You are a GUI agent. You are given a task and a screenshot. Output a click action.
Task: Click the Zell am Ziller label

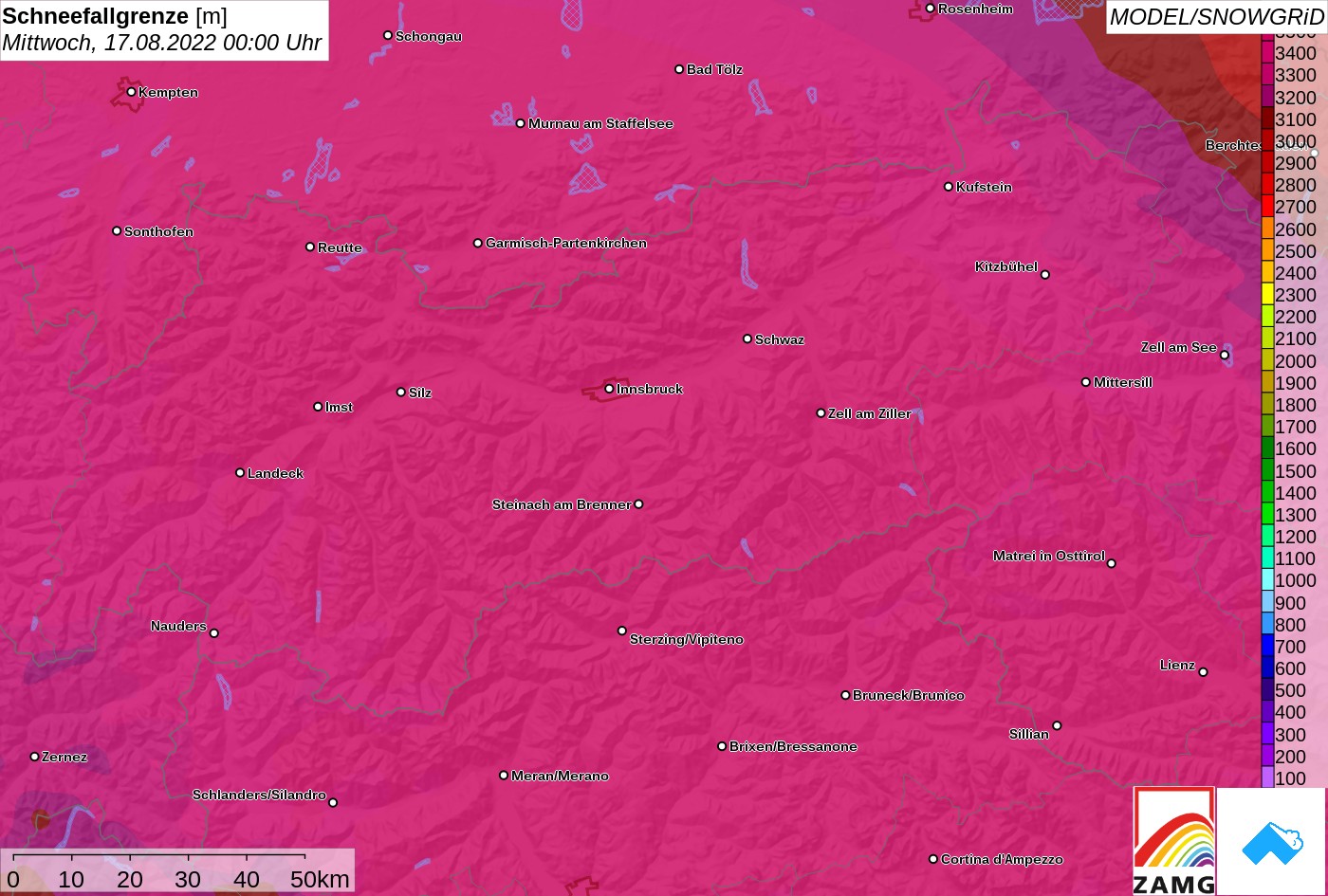click(x=870, y=413)
